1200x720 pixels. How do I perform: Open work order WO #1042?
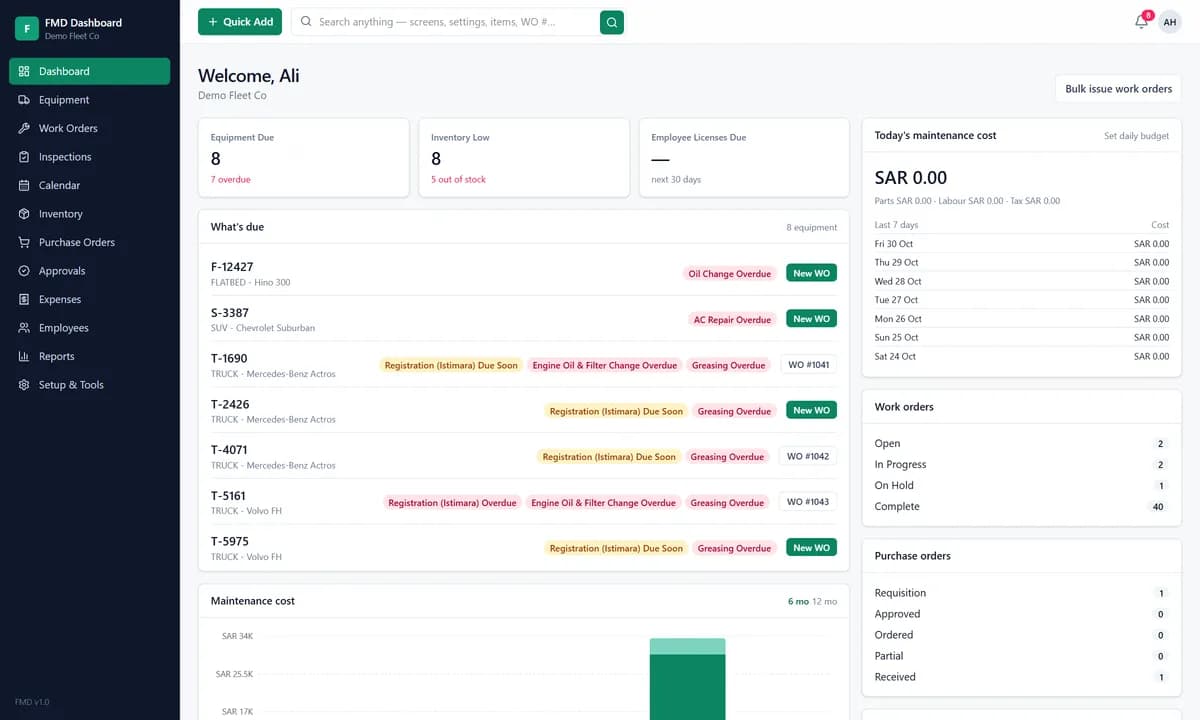coord(808,456)
